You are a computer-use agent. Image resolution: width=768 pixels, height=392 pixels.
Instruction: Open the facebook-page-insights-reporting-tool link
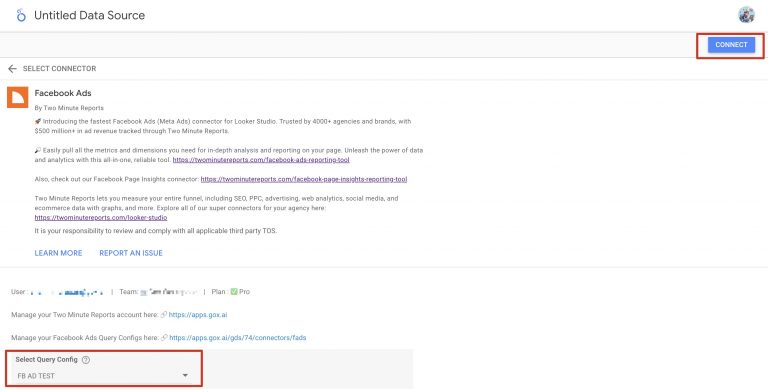click(x=304, y=179)
